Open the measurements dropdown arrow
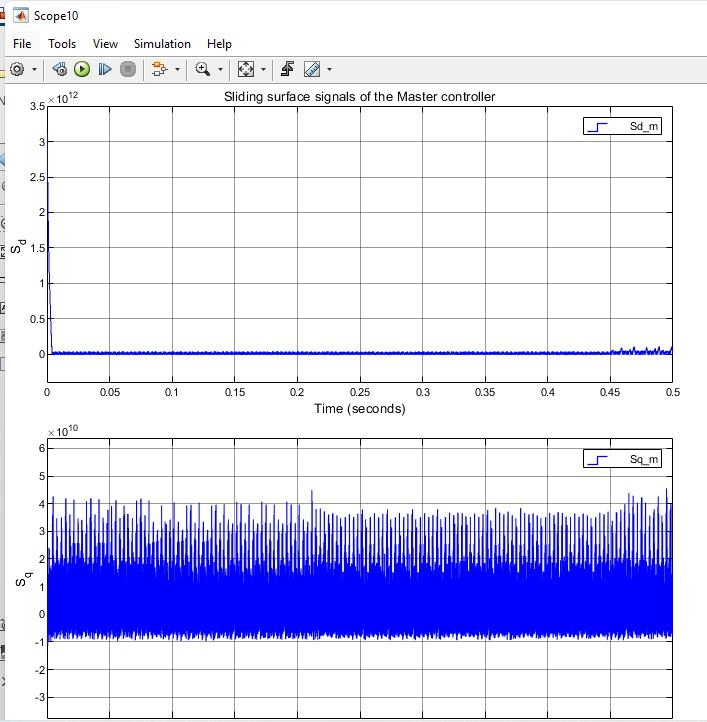The height and width of the screenshot is (722, 707). pos(329,70)
